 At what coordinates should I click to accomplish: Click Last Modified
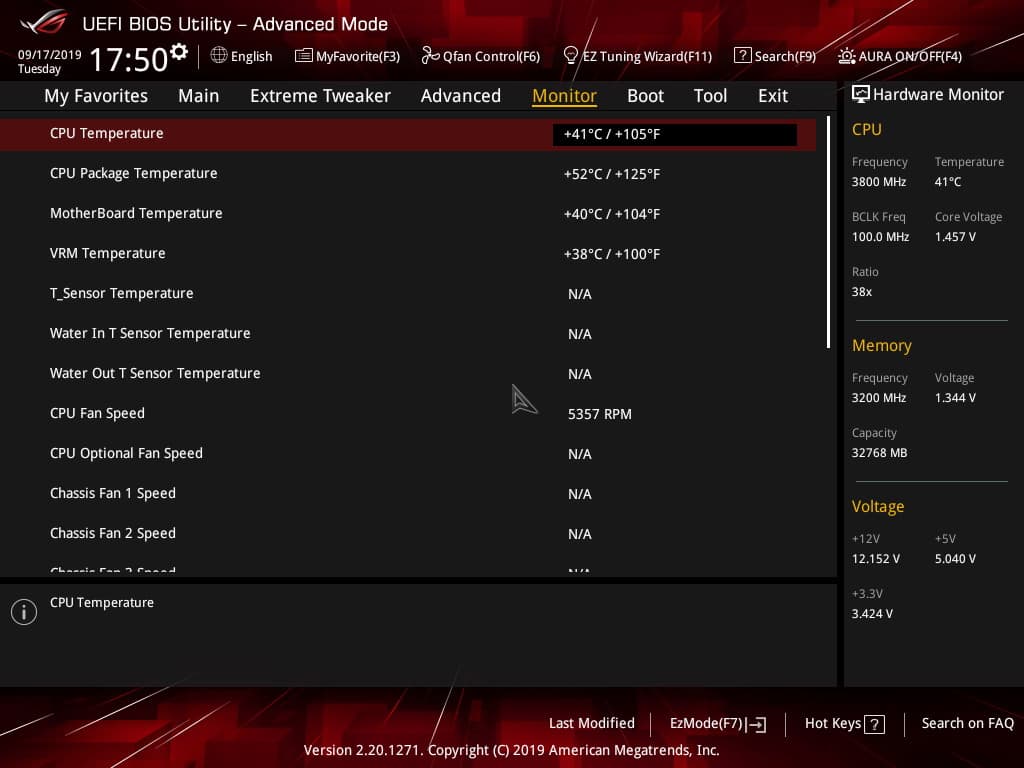tap(592, 723)
